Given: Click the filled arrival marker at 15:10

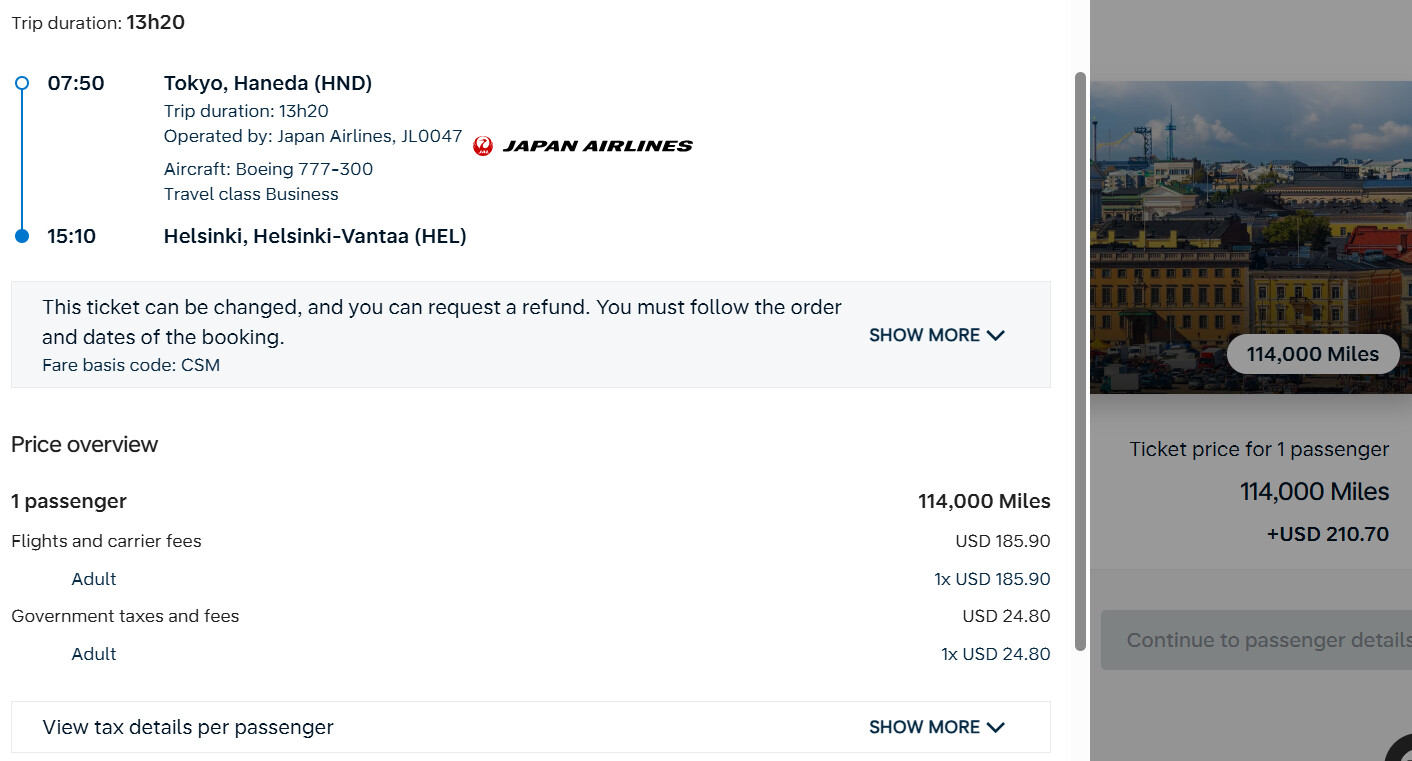Looking at the screenshot, I should 22,236.
